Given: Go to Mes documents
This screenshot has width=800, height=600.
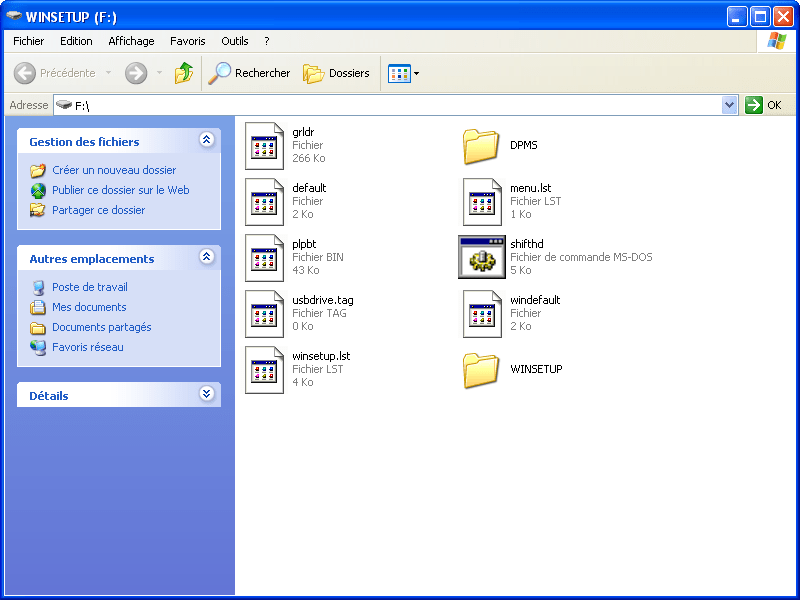Looking at the screenshot, I should click(x=89, y=307).
